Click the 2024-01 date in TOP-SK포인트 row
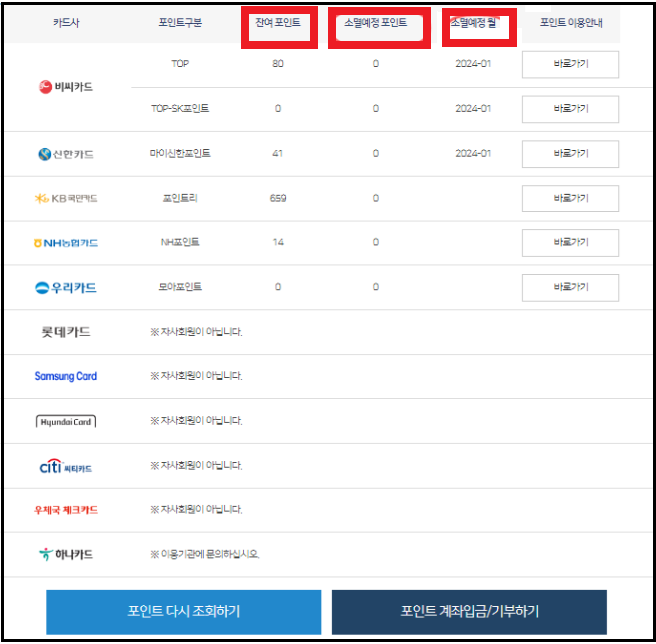 (x=473, y=108)
